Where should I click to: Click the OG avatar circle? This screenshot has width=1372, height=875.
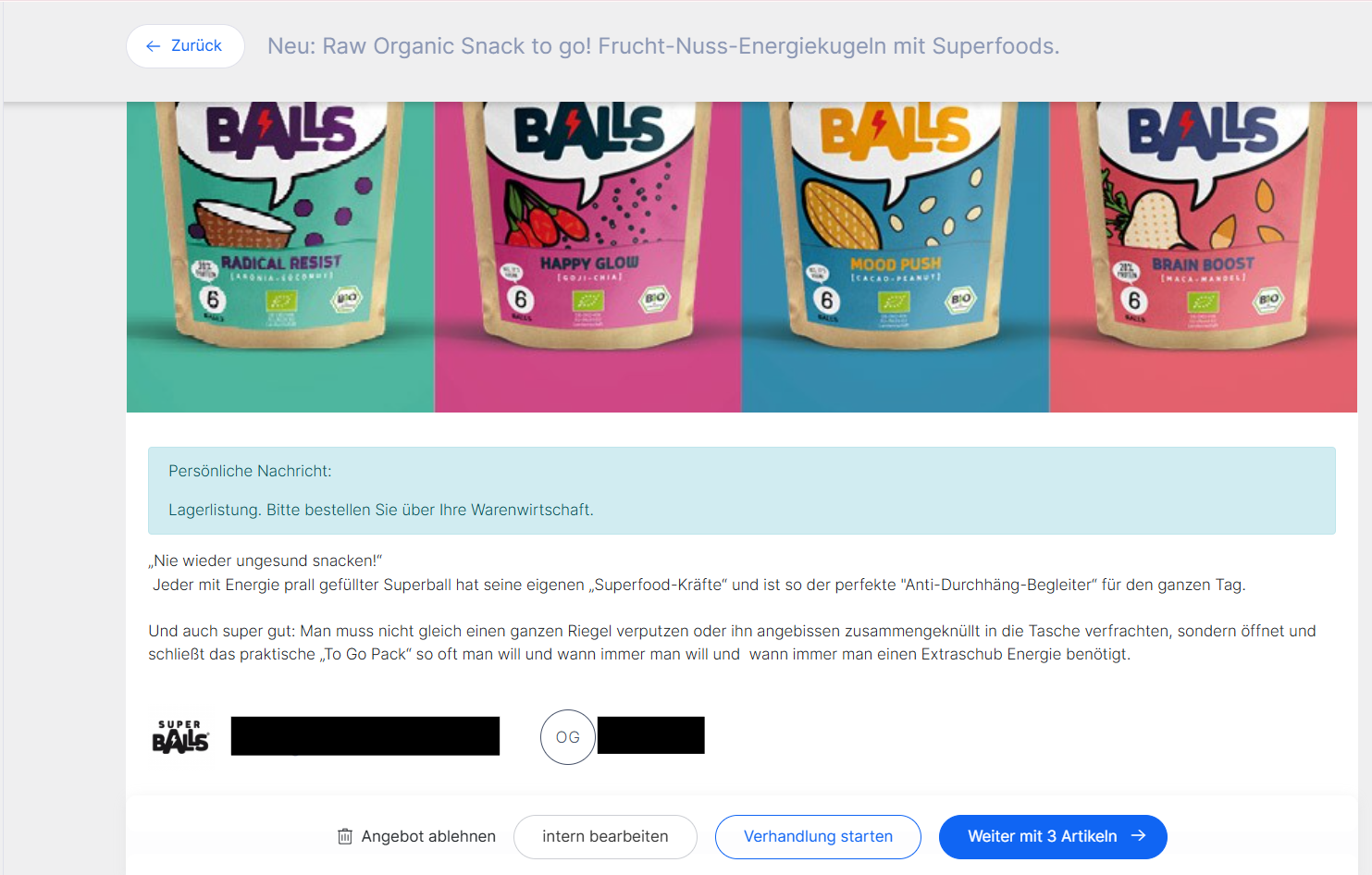pyautogui.click(x=568, y=737)
